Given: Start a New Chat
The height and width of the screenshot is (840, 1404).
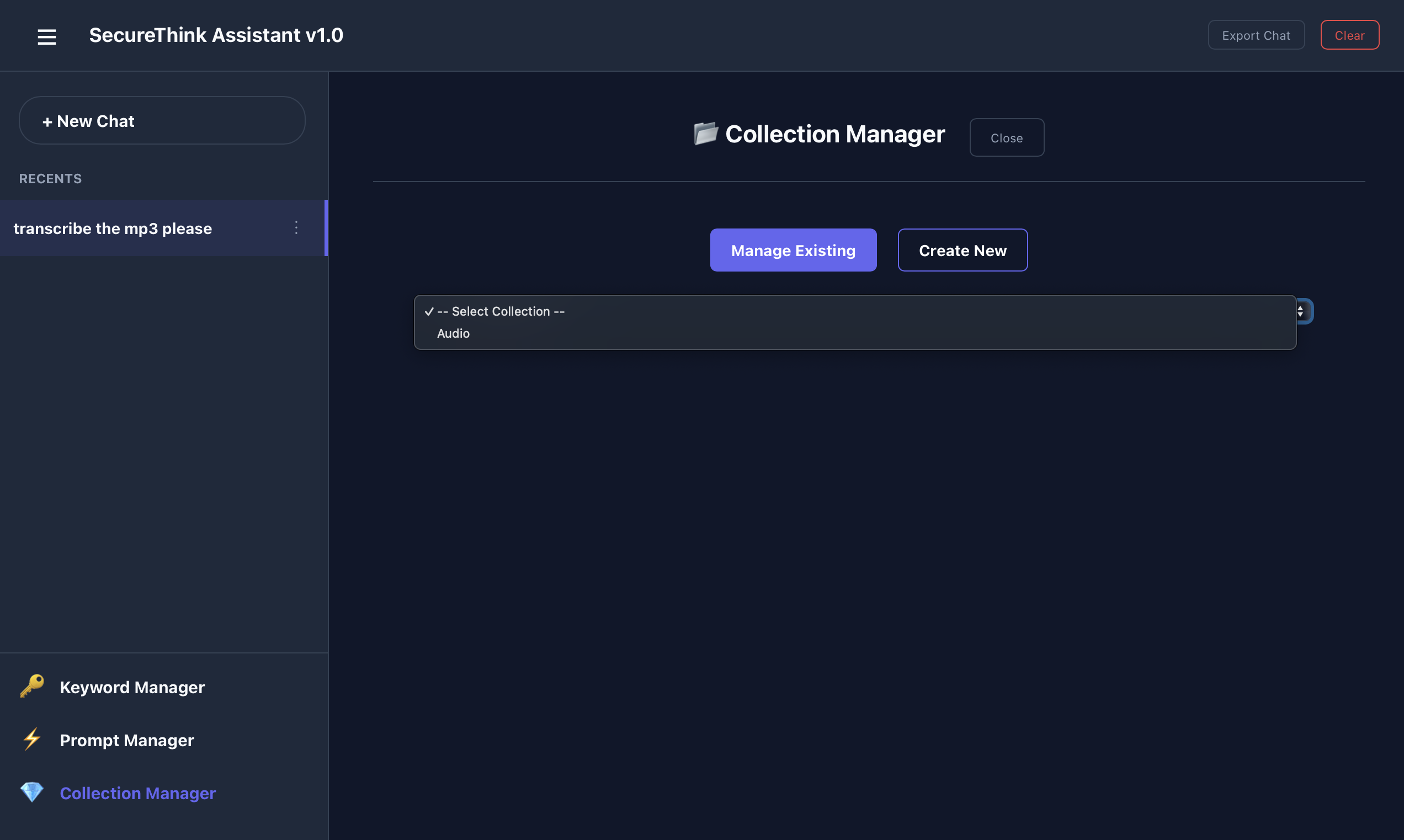Looking at the screenshot, I should pos(162,120).
